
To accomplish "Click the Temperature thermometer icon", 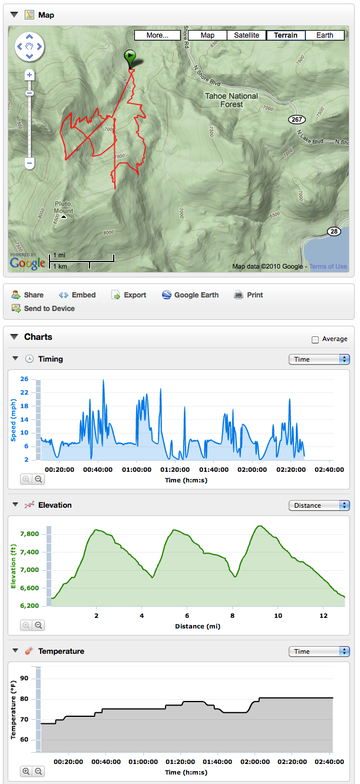I will [x=30, y=652].
